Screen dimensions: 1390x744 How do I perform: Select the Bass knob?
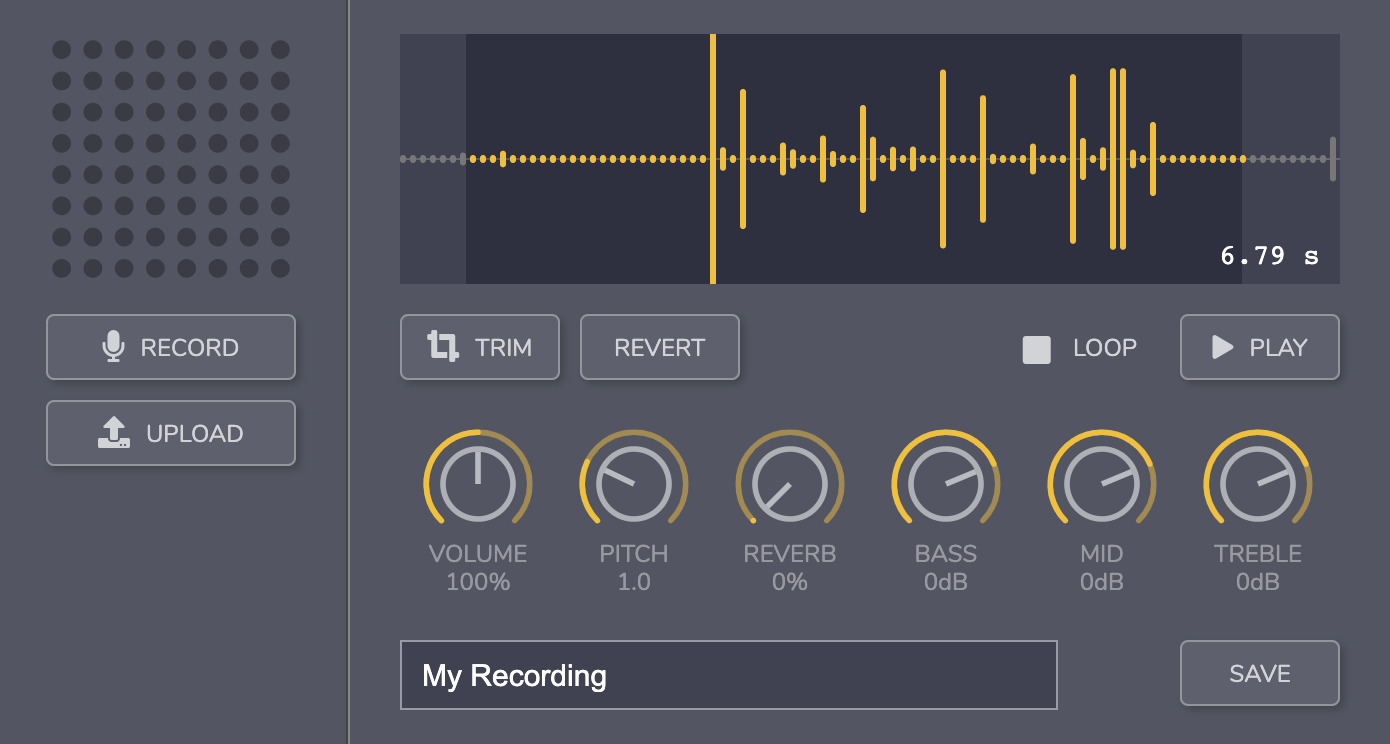946,483
